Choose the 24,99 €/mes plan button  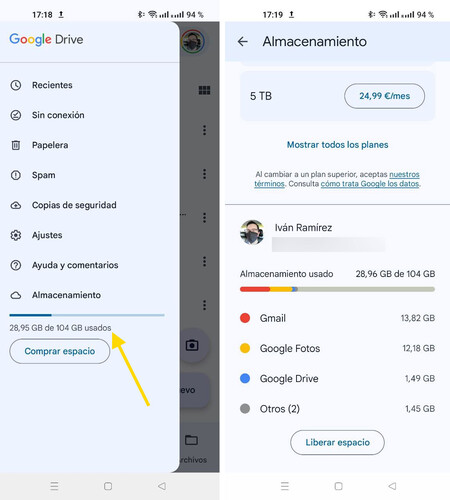tap(384, 96)
